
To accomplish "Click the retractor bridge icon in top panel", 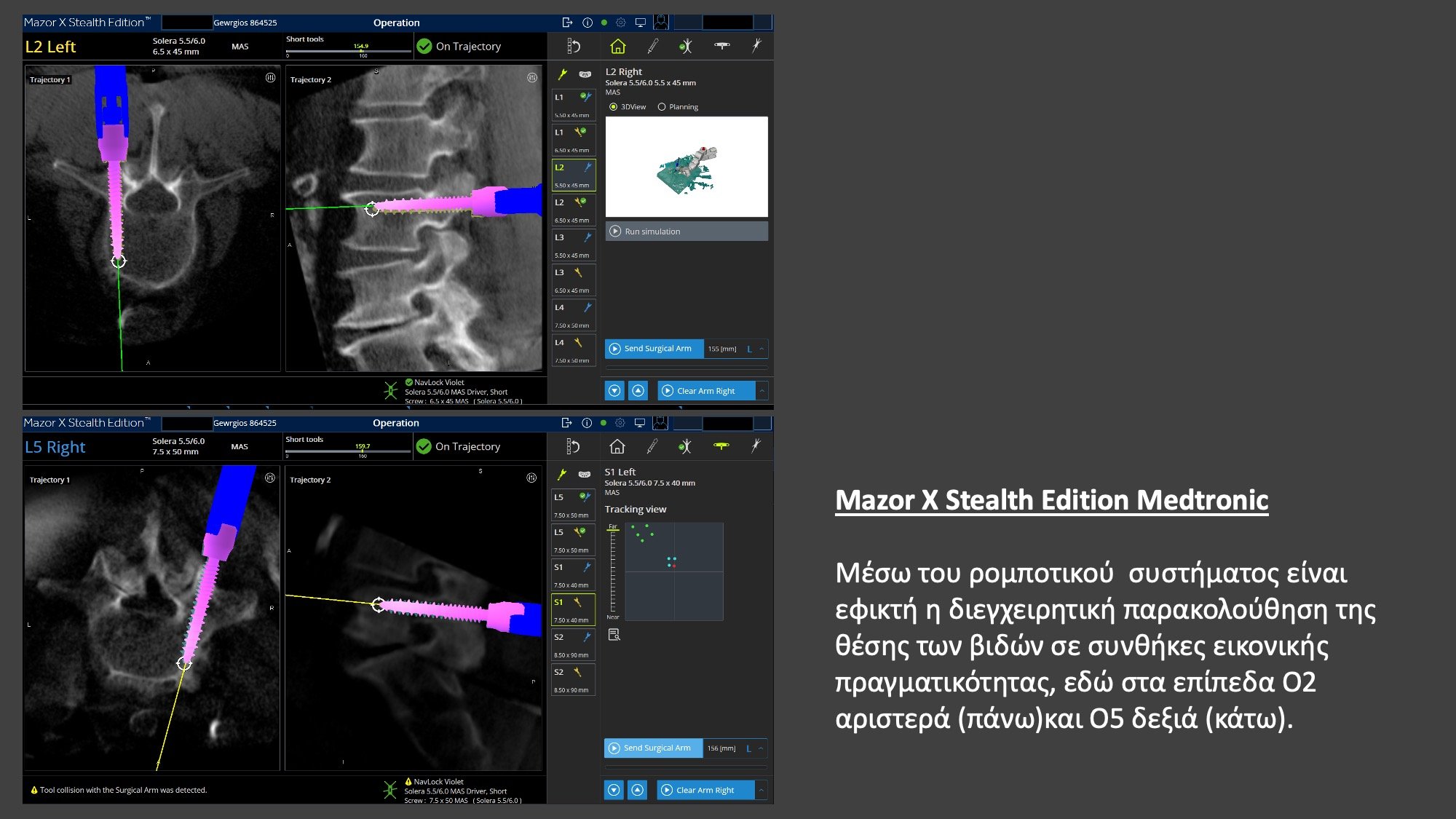I will tap(721, 46).
